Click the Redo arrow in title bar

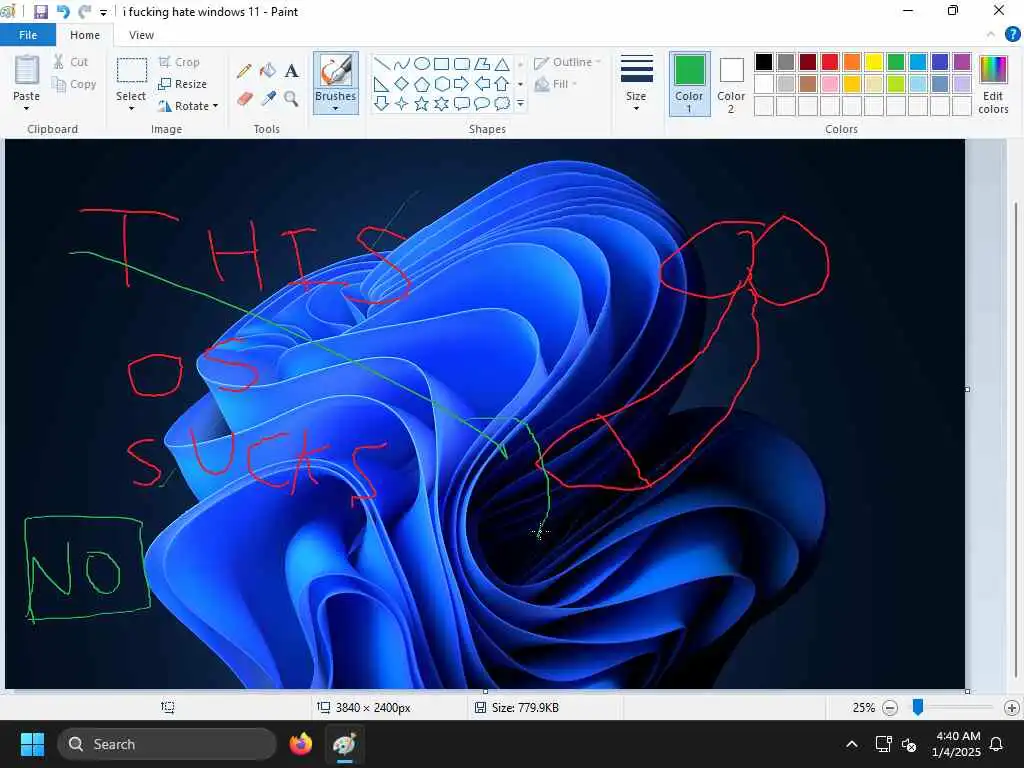tap(84, 12)
